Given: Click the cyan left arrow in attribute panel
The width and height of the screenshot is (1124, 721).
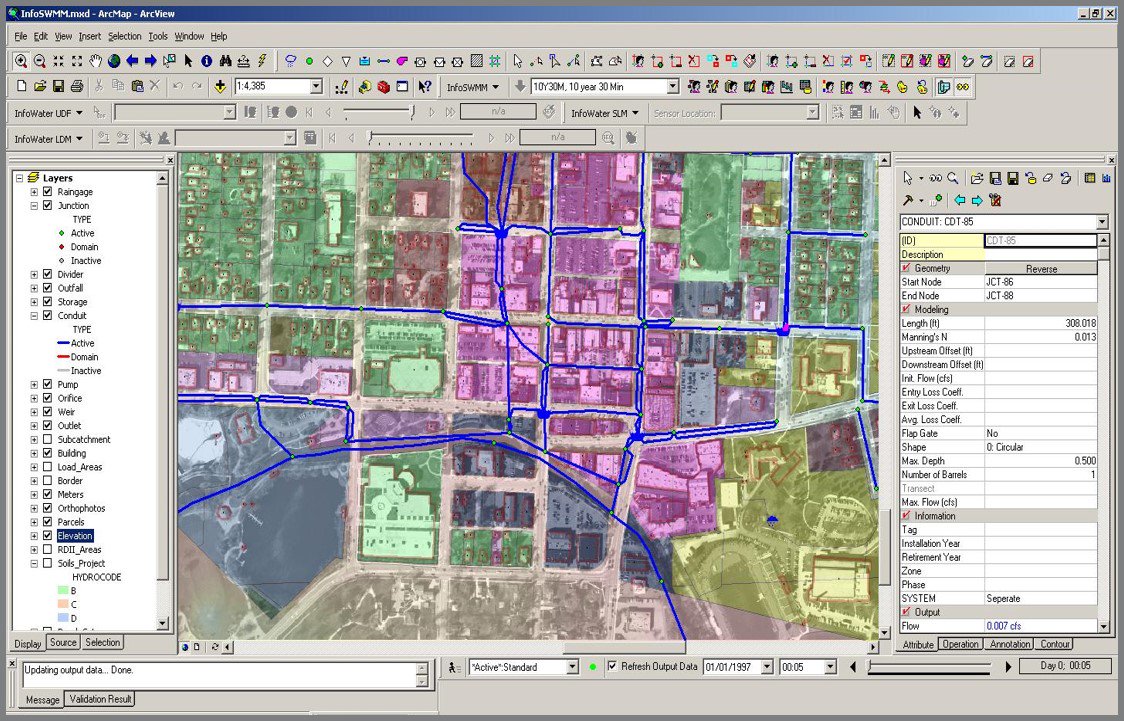Looking at the screenshot, I should click(x=959, y=200).
